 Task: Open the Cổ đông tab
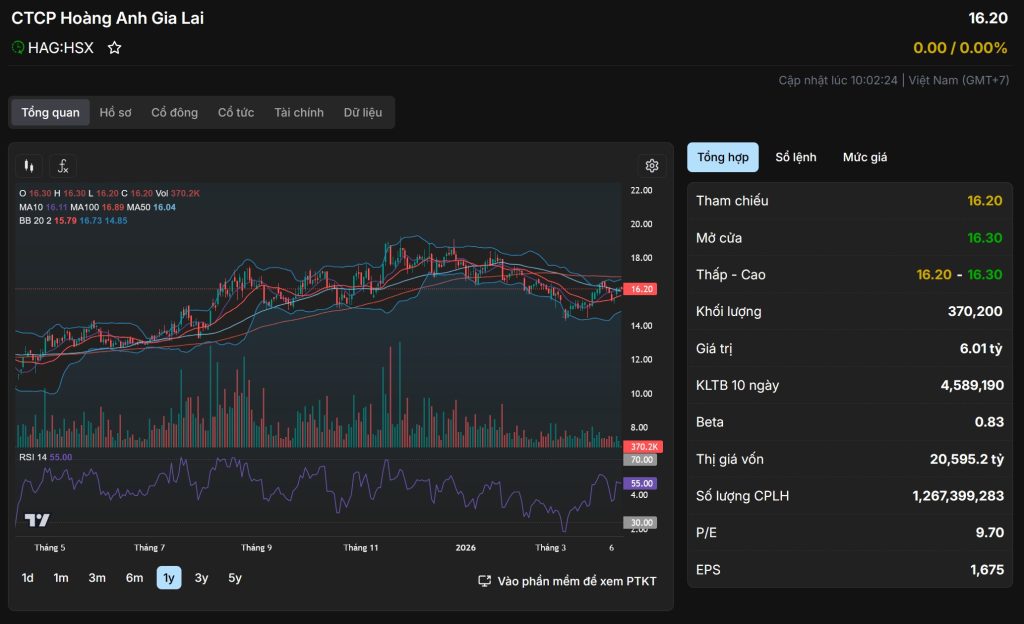click(x=174, y=113)
